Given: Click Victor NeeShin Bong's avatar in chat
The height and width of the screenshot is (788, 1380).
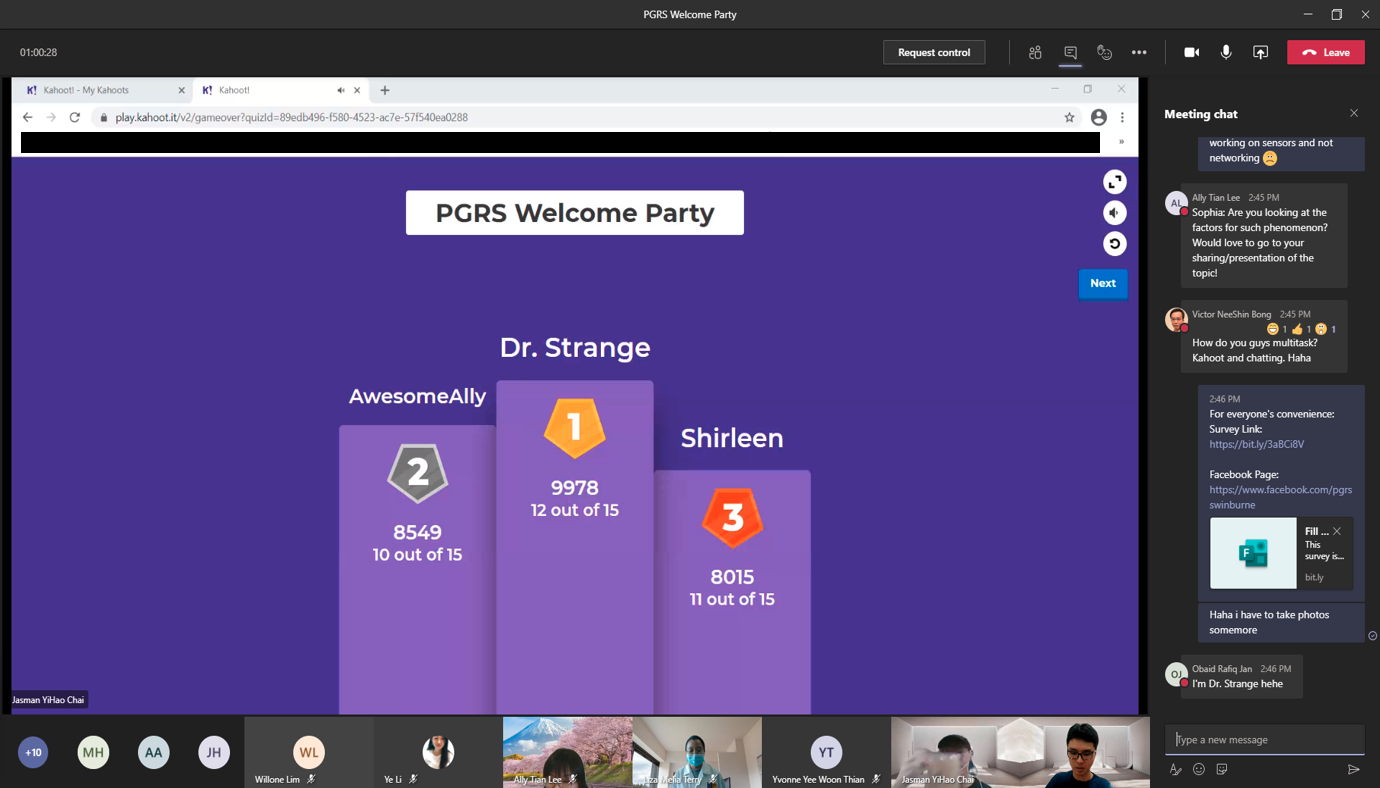Looking at the screenshot, I should (x=1176, y=319).
